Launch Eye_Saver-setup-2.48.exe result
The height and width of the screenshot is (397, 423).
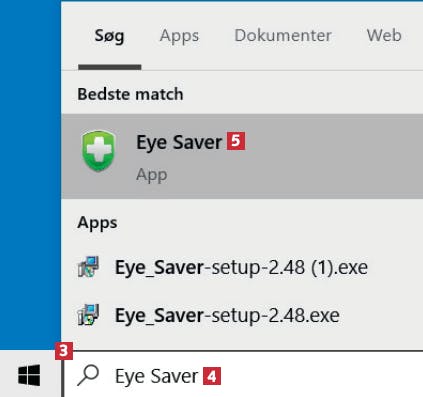click(x=242, y=315)
